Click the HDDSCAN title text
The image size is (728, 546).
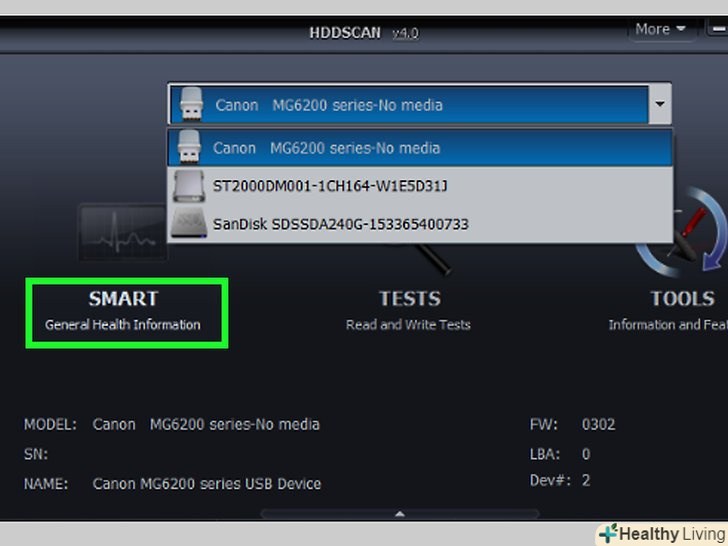pos(345,33)
